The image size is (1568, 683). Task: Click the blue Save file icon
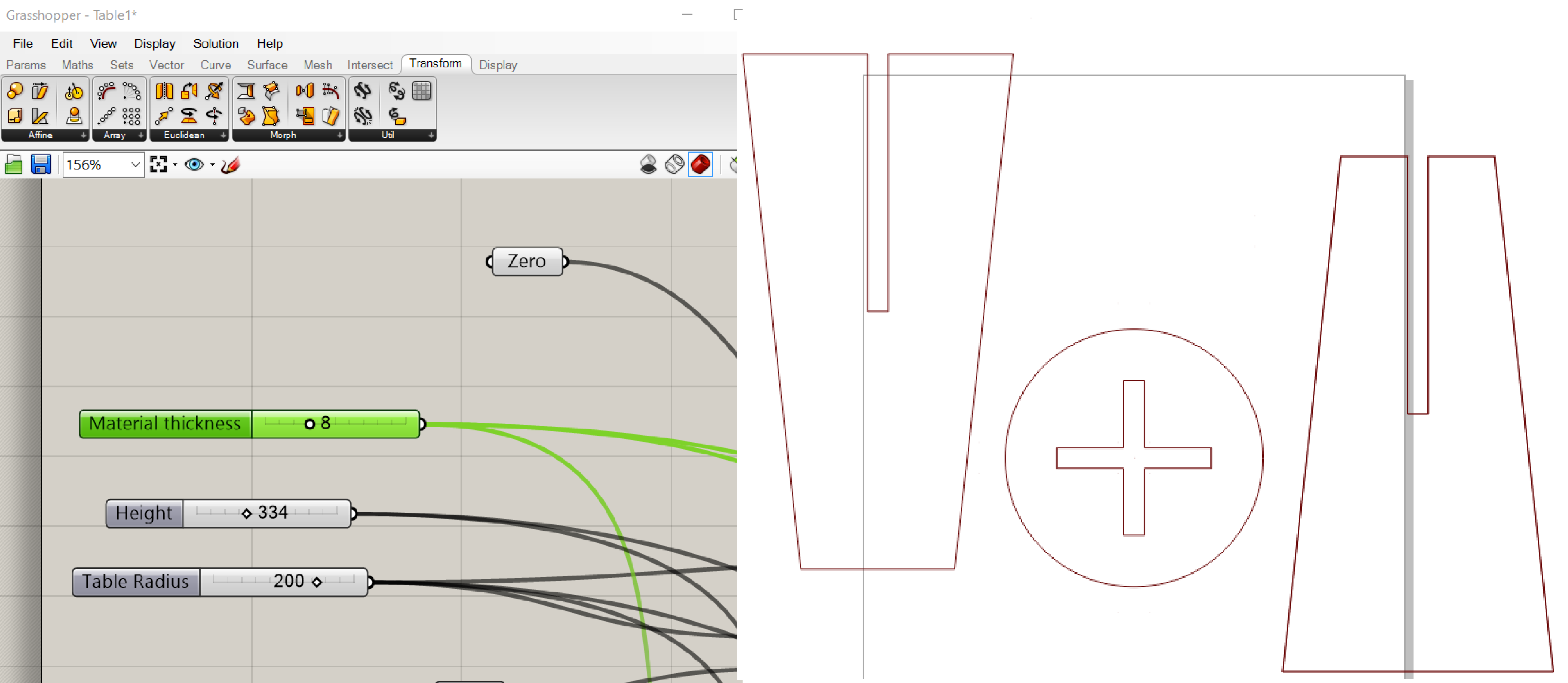pos(41,164)
